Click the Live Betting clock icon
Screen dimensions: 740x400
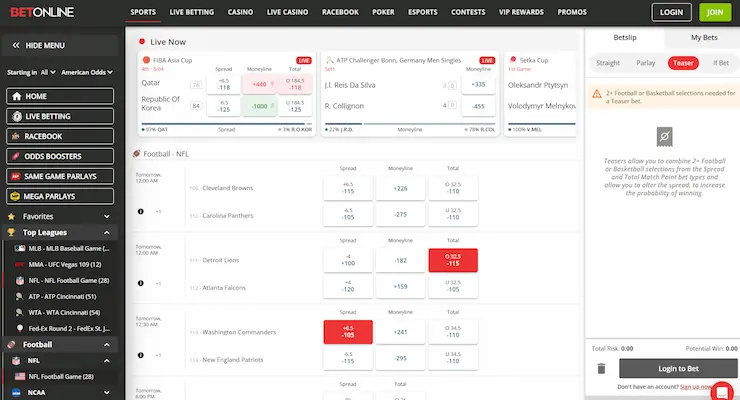click(x=17, y=117)
